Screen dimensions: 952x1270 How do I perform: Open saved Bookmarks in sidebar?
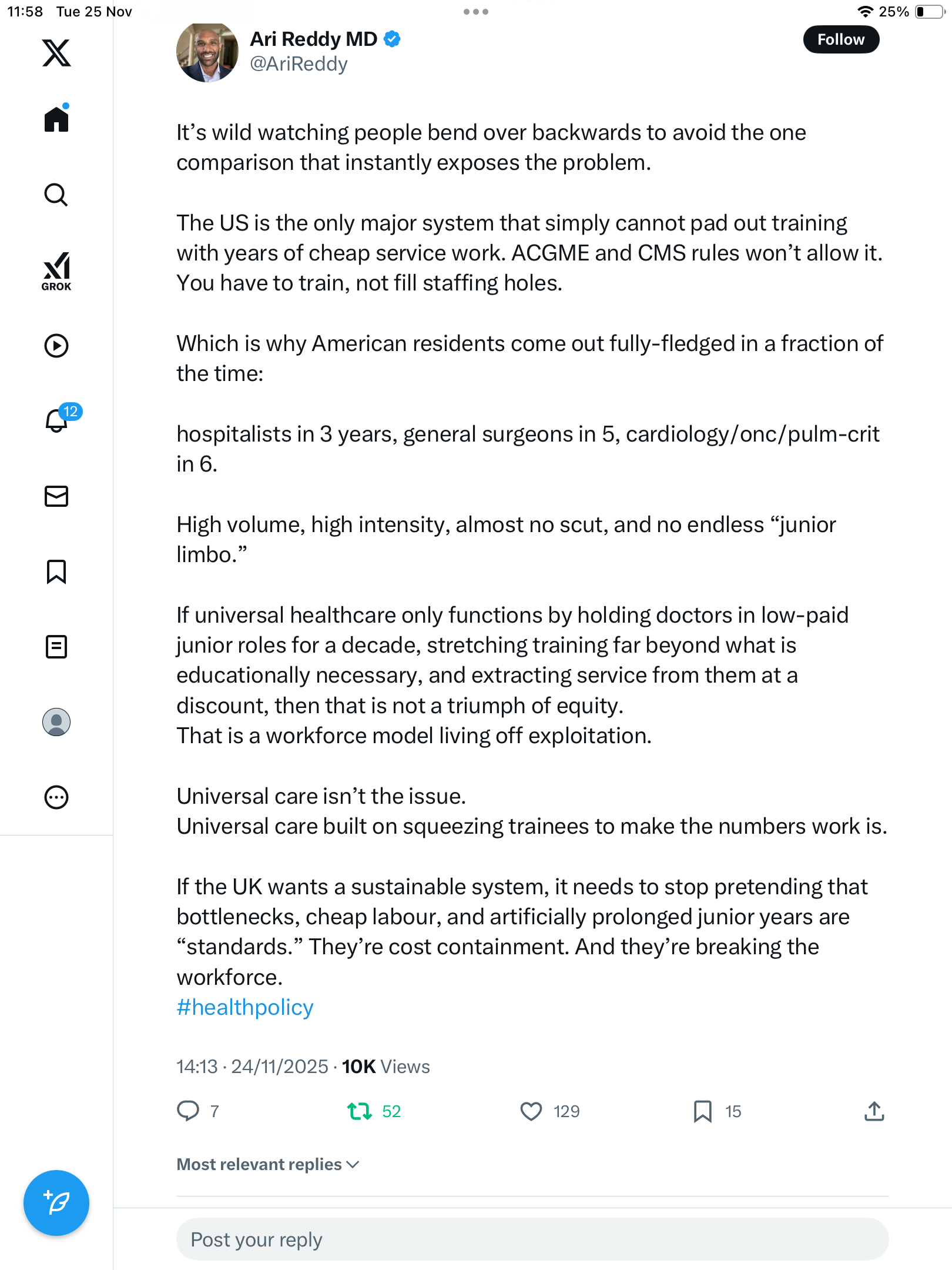56,571
